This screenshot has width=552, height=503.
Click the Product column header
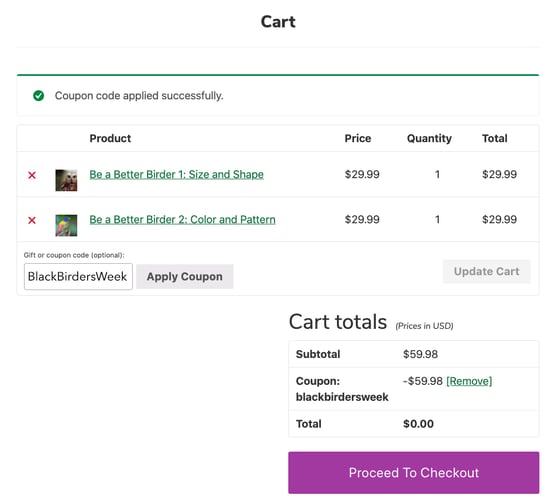[110, 138]
